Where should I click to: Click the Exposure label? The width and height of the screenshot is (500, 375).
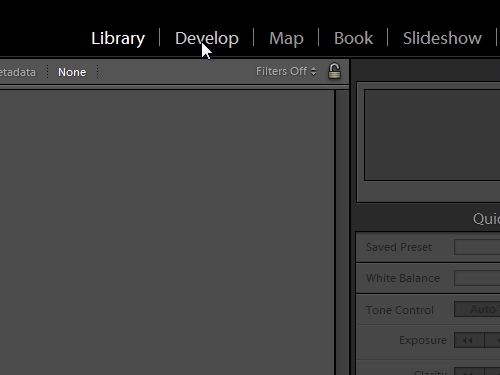(423, 340)
